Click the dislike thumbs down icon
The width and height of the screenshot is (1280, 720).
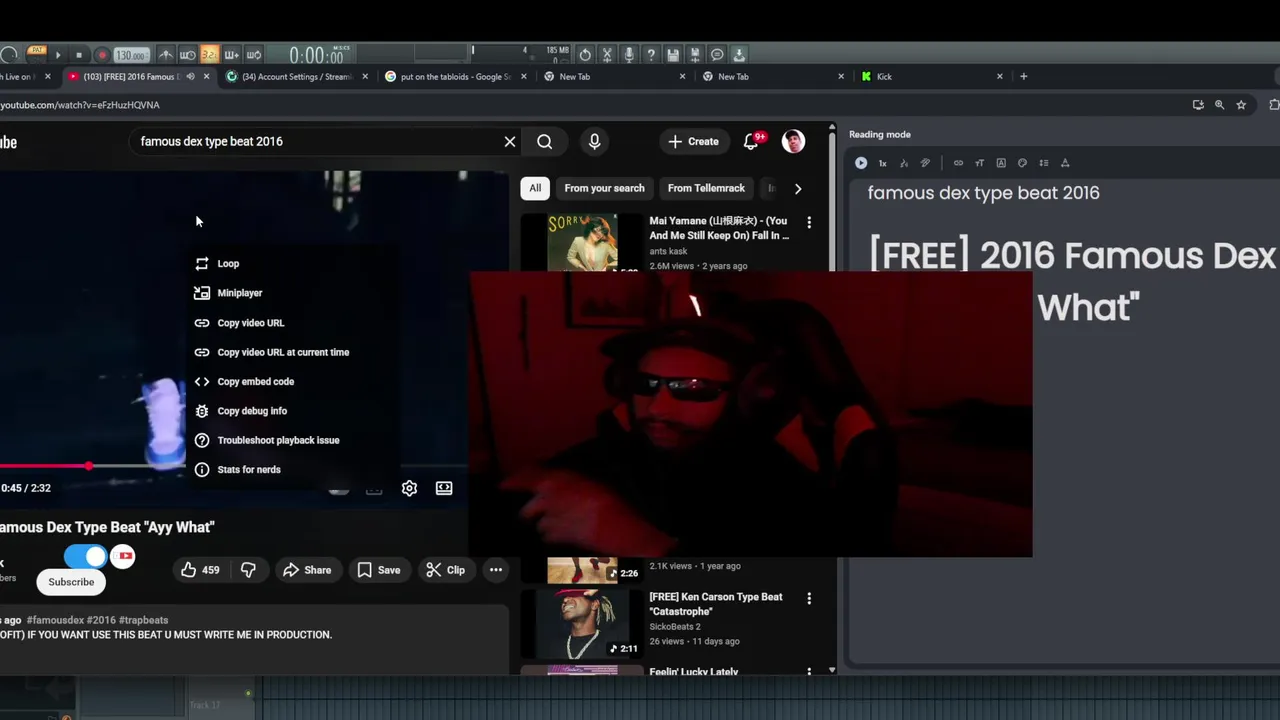click(248, 570)
